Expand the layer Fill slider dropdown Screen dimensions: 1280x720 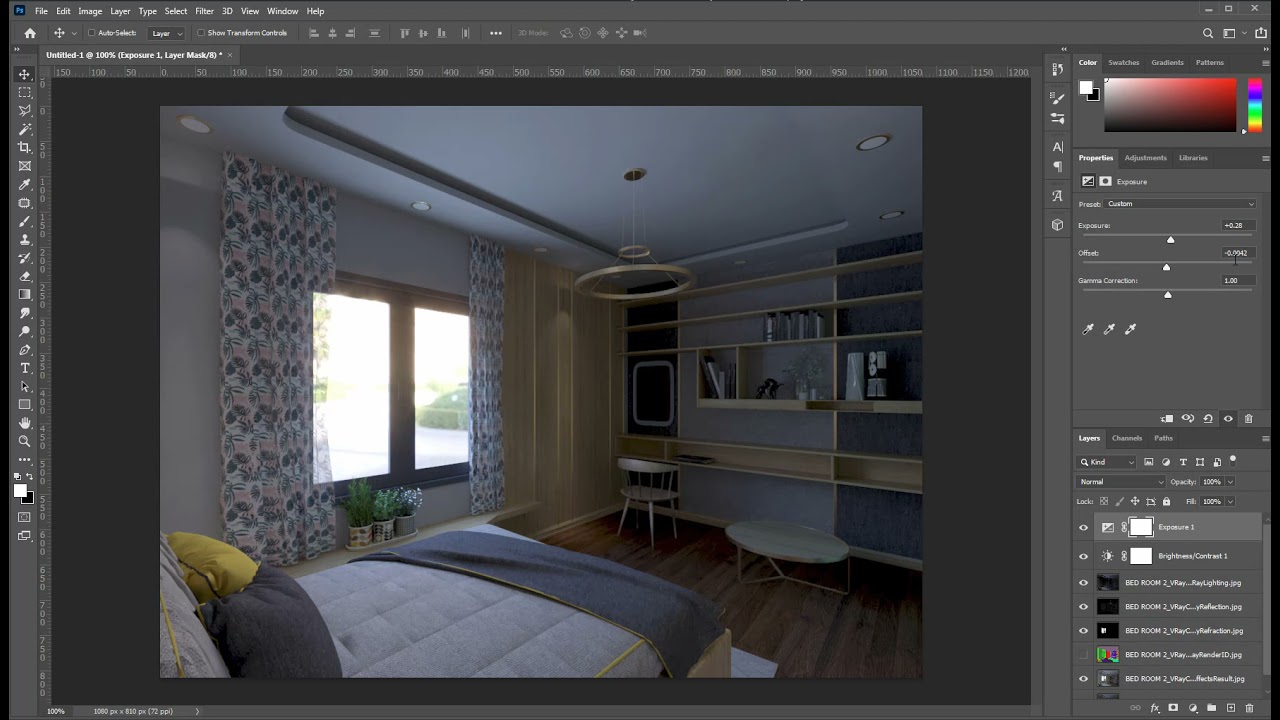pyautogui.click(x=1230, y=501)
